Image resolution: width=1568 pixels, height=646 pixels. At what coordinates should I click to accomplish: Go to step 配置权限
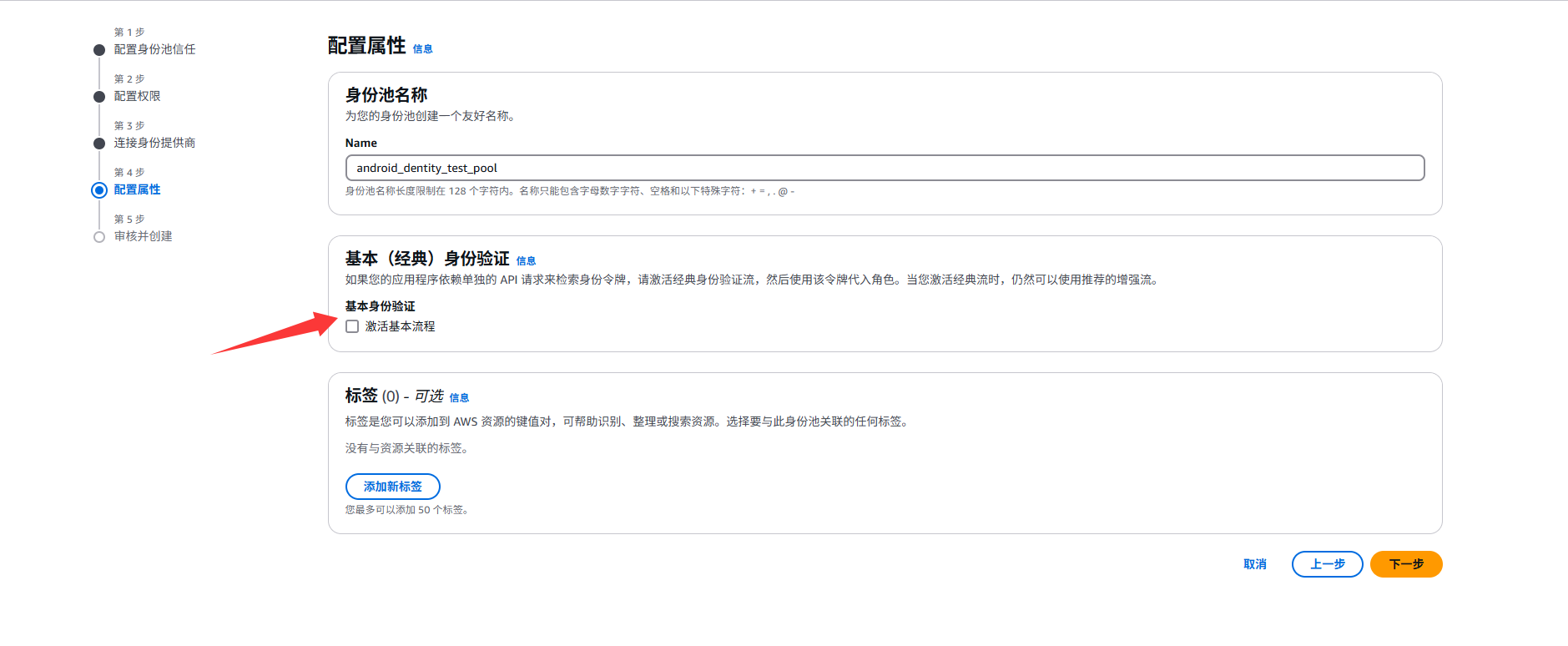137,96
